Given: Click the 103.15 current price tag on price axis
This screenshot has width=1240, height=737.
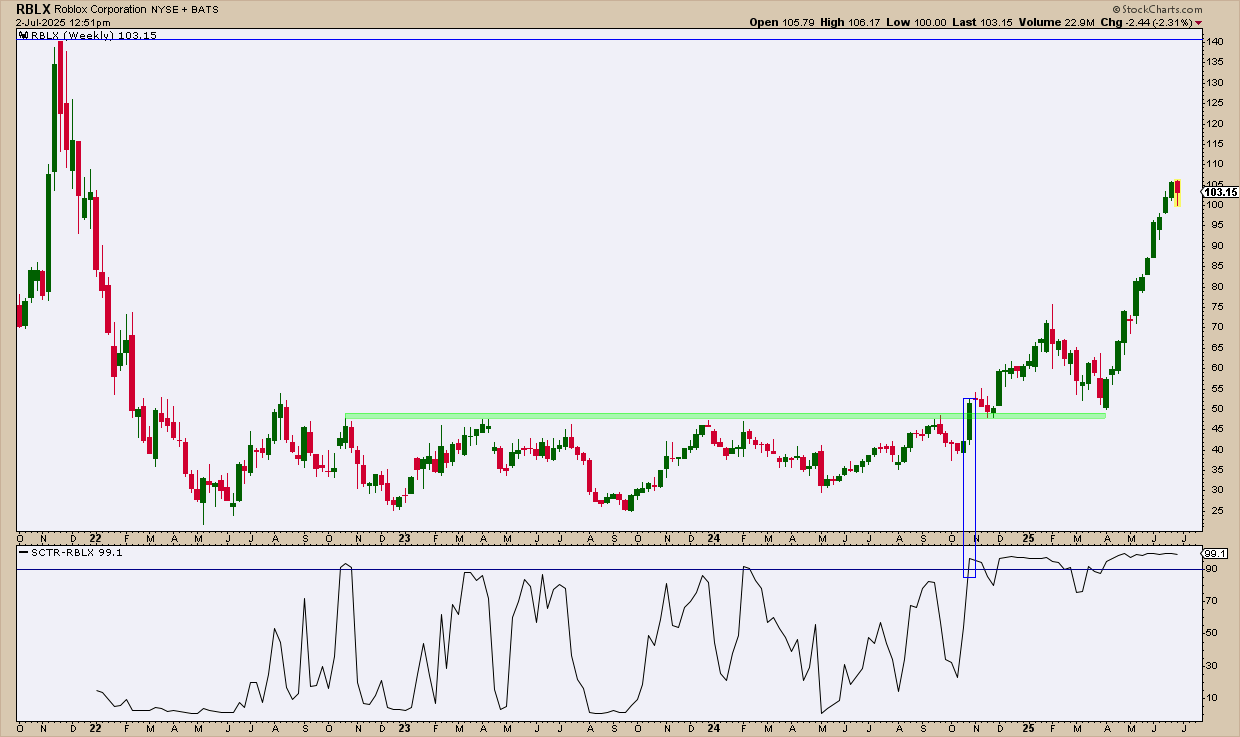Looking at the screenshot, I should click(x=1220, y=192).
